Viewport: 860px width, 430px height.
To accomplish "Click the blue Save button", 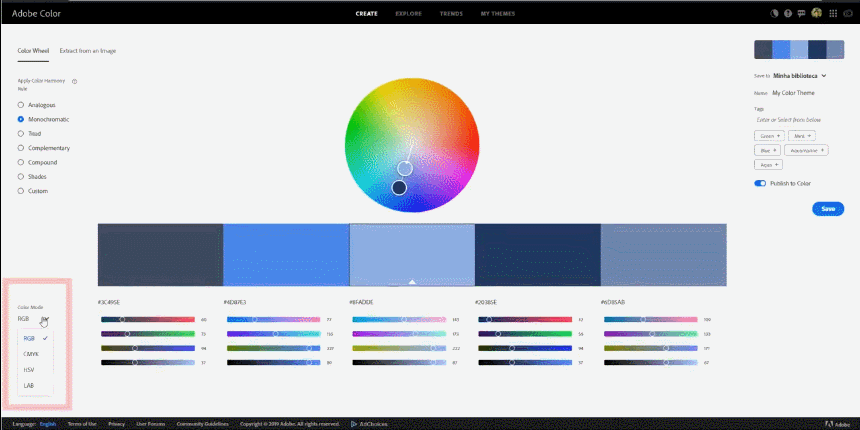I will tap(828, 208).
